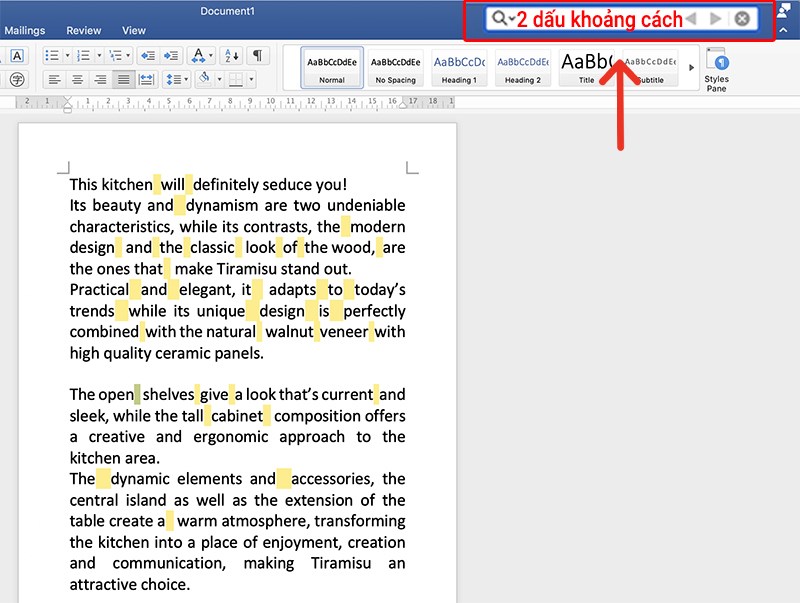Viewport: 800px width, 603px height.
Task: Apply the Heading 1 style
Action: click(459, 68)
